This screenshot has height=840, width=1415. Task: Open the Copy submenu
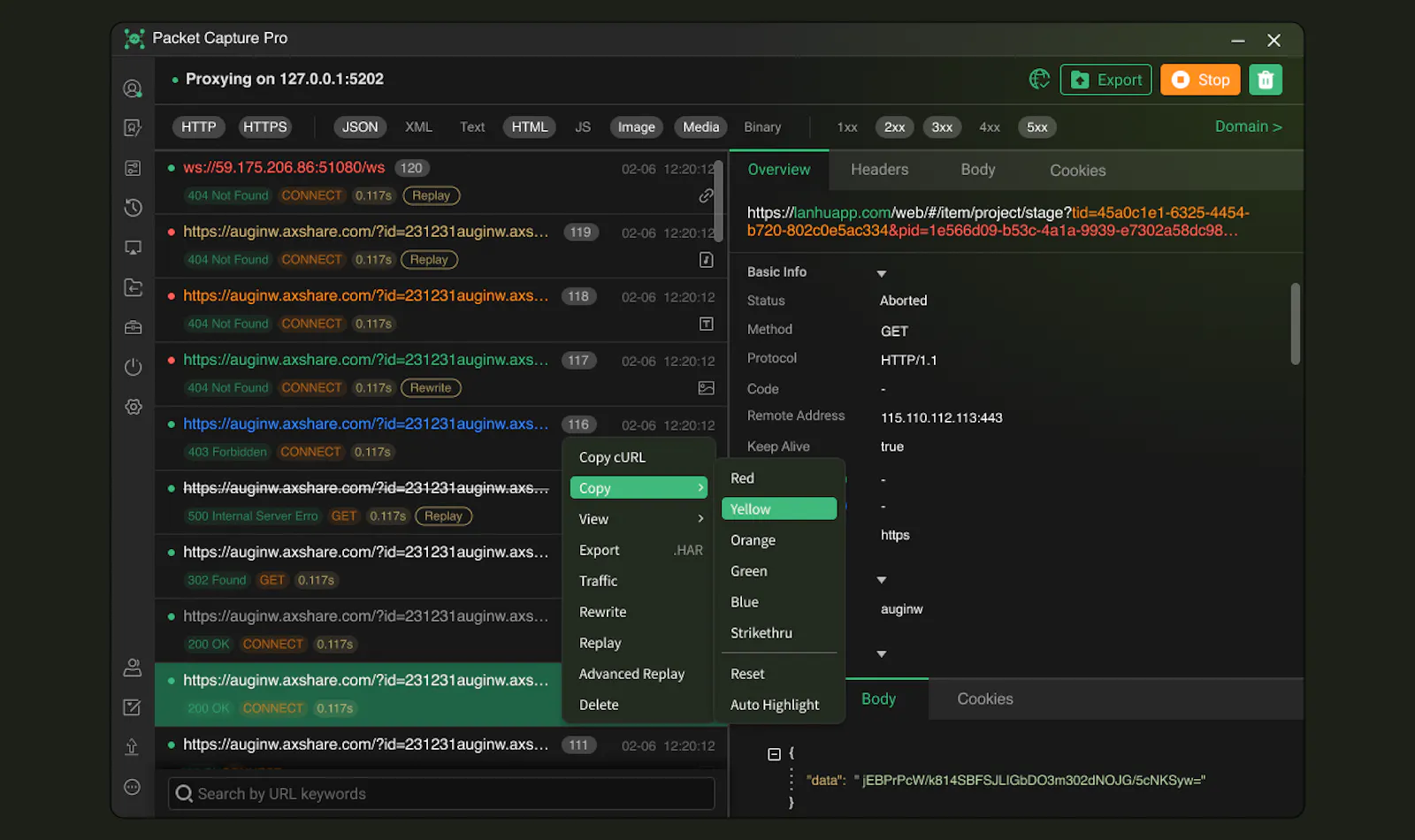coord(639,488)
